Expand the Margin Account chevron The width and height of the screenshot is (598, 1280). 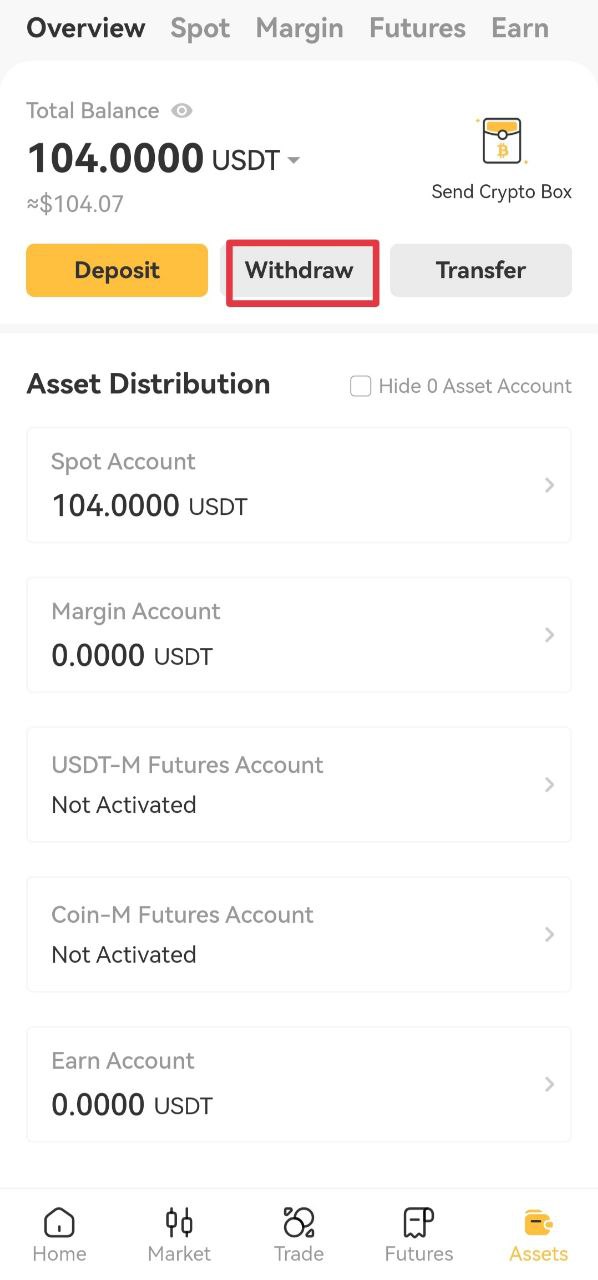click(x=549, y=635)
